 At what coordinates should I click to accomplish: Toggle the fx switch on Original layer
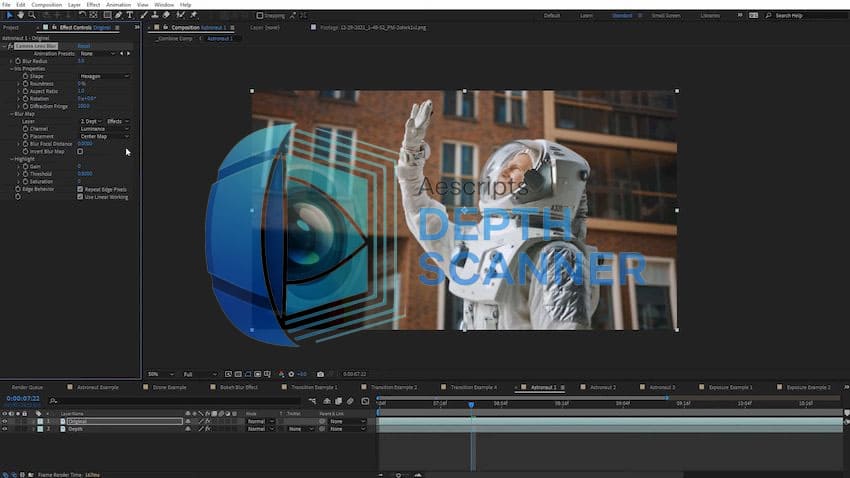pyautogui.click(x=208, y=421)
